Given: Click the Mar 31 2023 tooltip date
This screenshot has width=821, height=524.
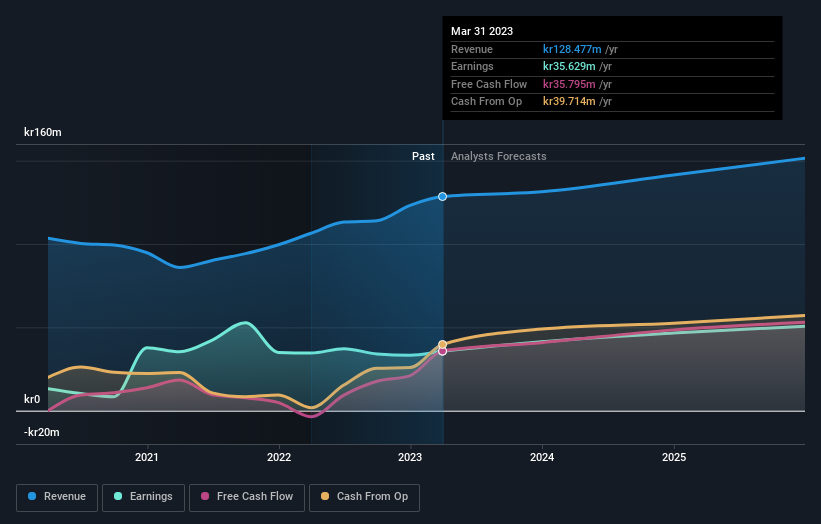Looking at the screenshot, I should 482,31.
